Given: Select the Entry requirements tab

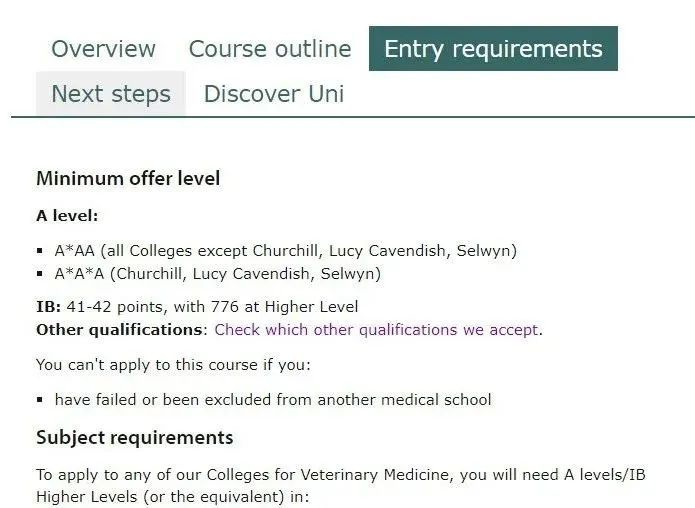Looking at the screenshot, I should coord(493,49).
